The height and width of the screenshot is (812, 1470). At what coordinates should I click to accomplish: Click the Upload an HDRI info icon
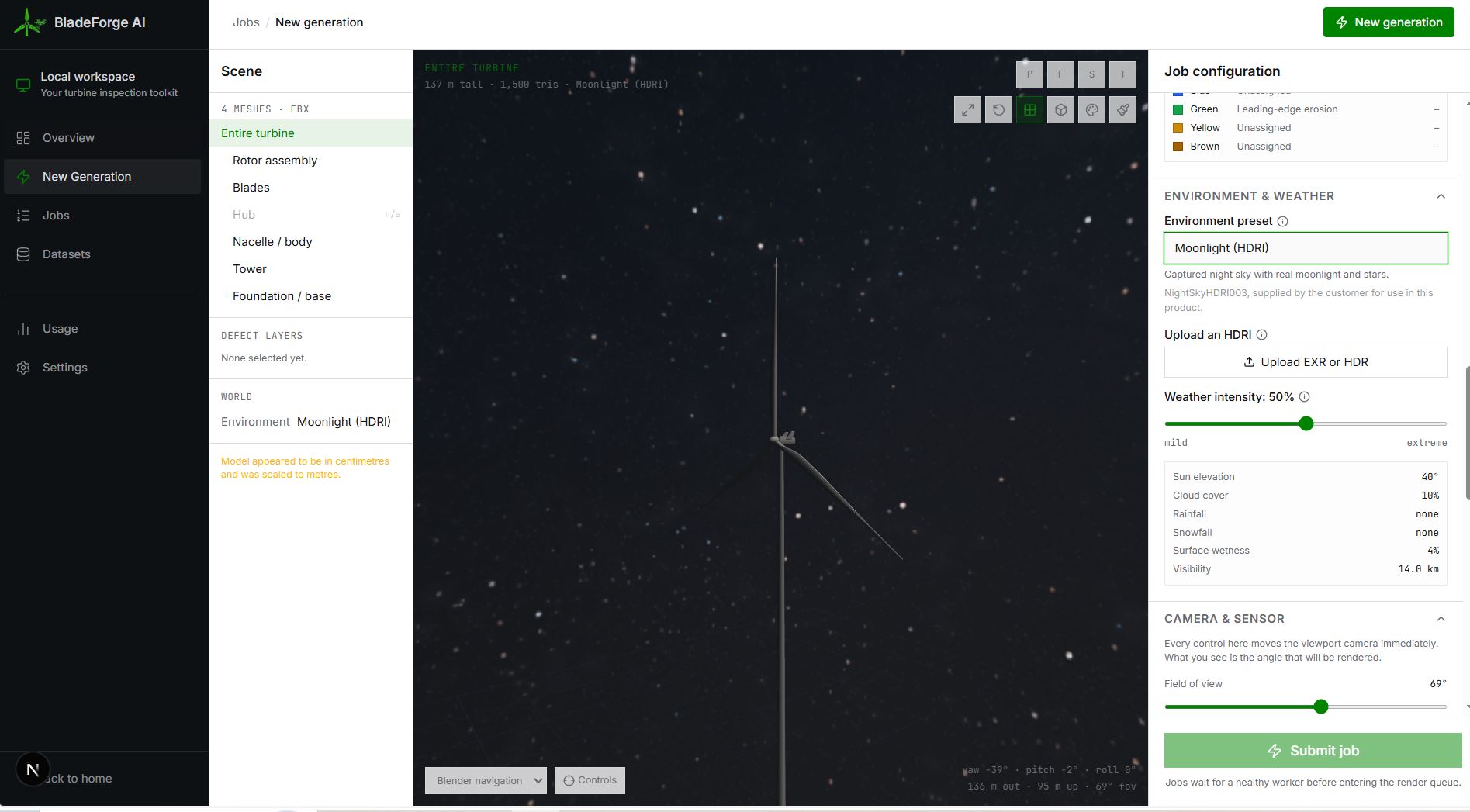1262,335
